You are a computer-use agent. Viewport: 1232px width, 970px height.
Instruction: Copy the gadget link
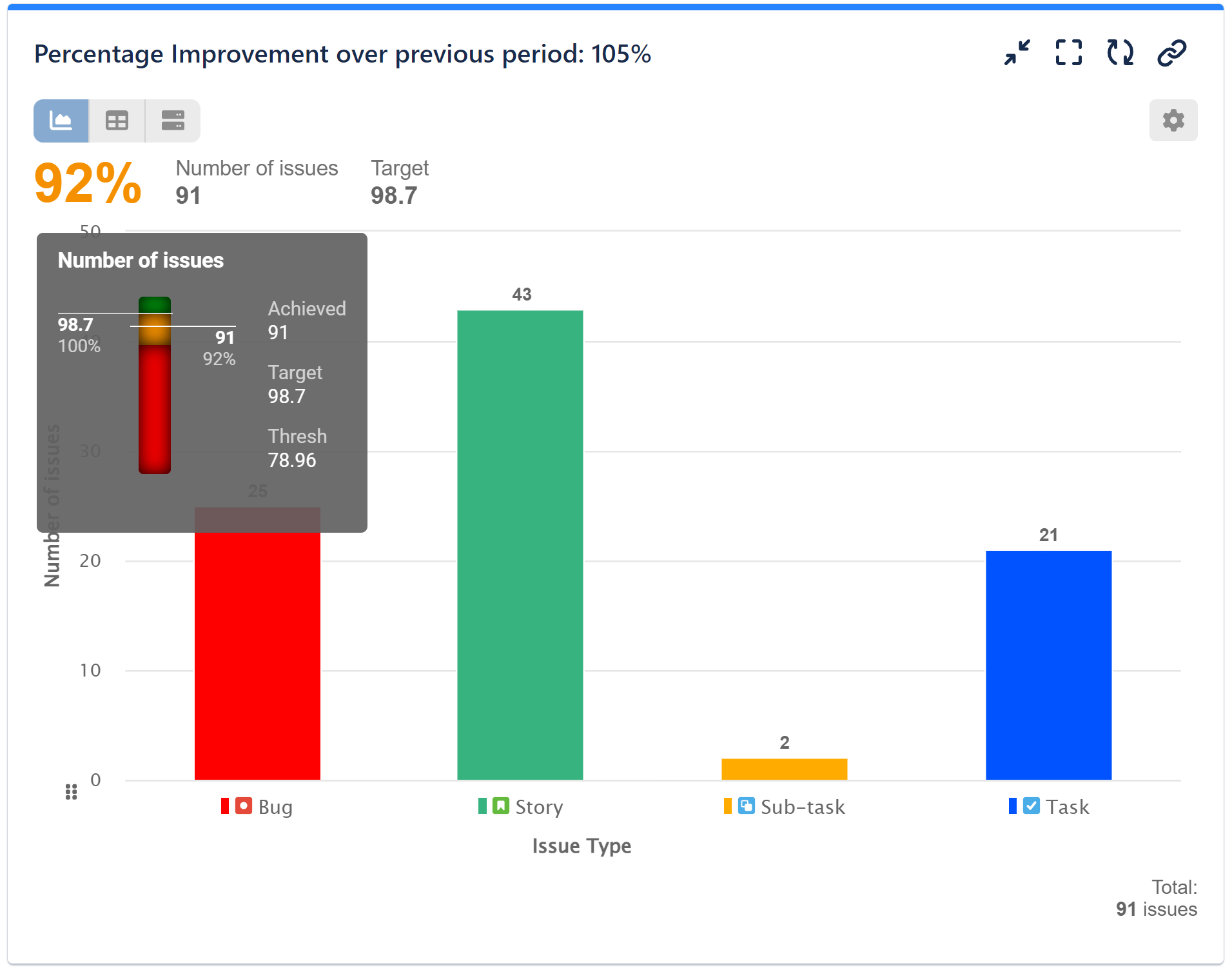1171,53
